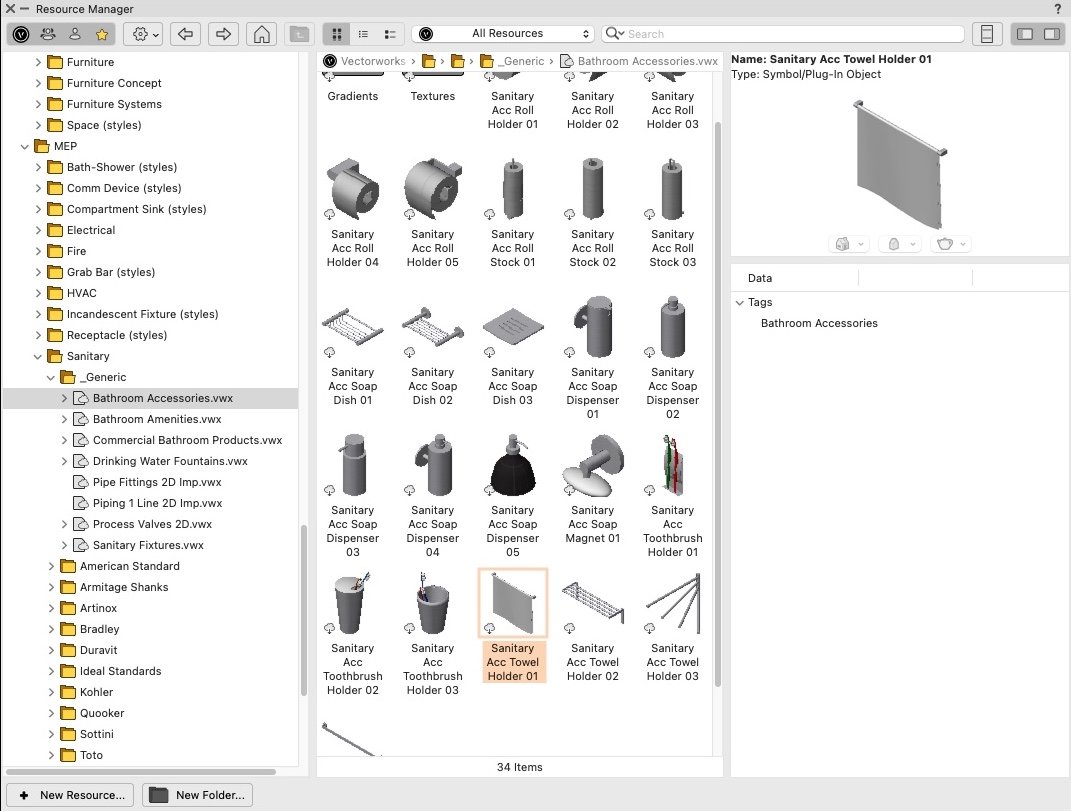
Task: Open the All Resources filter dropdown
Action: click(503, 34)
